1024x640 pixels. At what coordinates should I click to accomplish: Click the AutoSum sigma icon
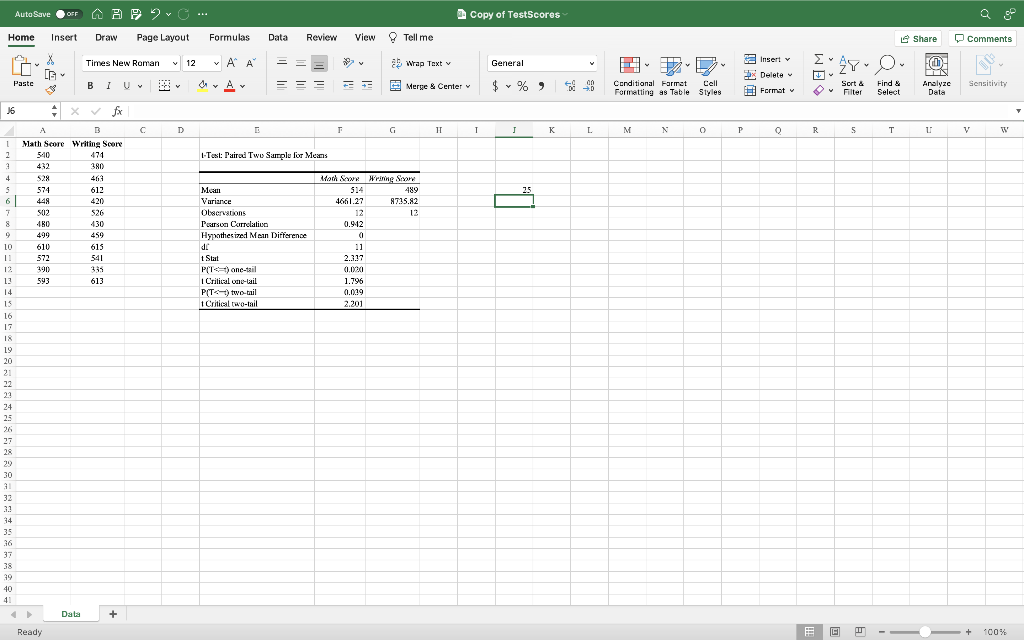(x=818, y=59)
